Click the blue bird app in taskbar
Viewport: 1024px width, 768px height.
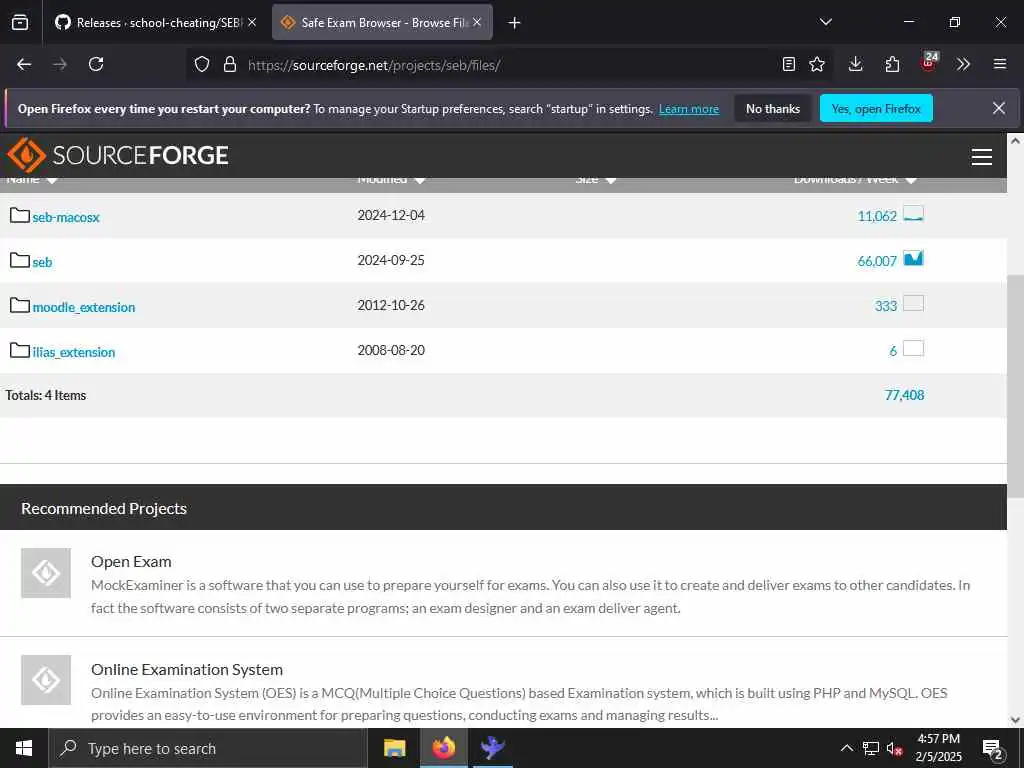coord(492,748)
